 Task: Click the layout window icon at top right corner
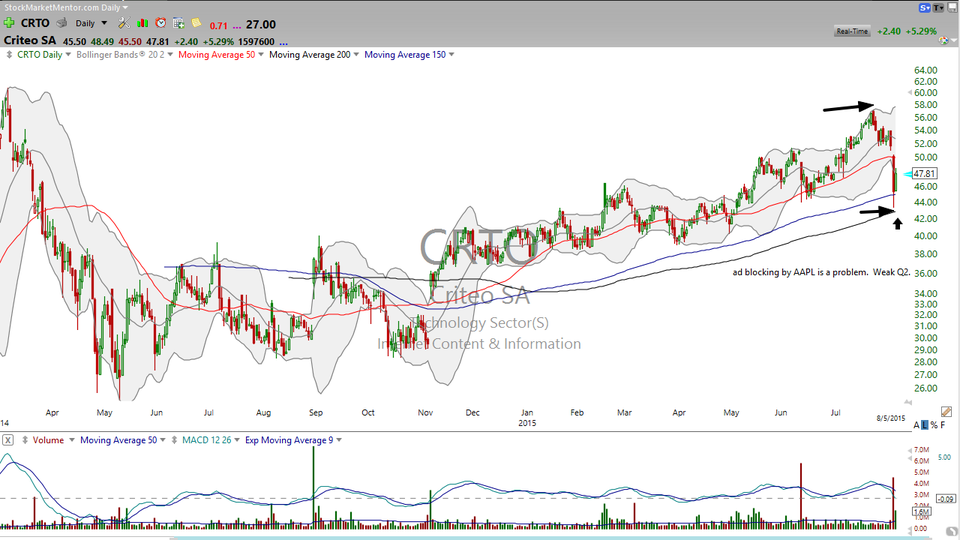pos(952,8)
